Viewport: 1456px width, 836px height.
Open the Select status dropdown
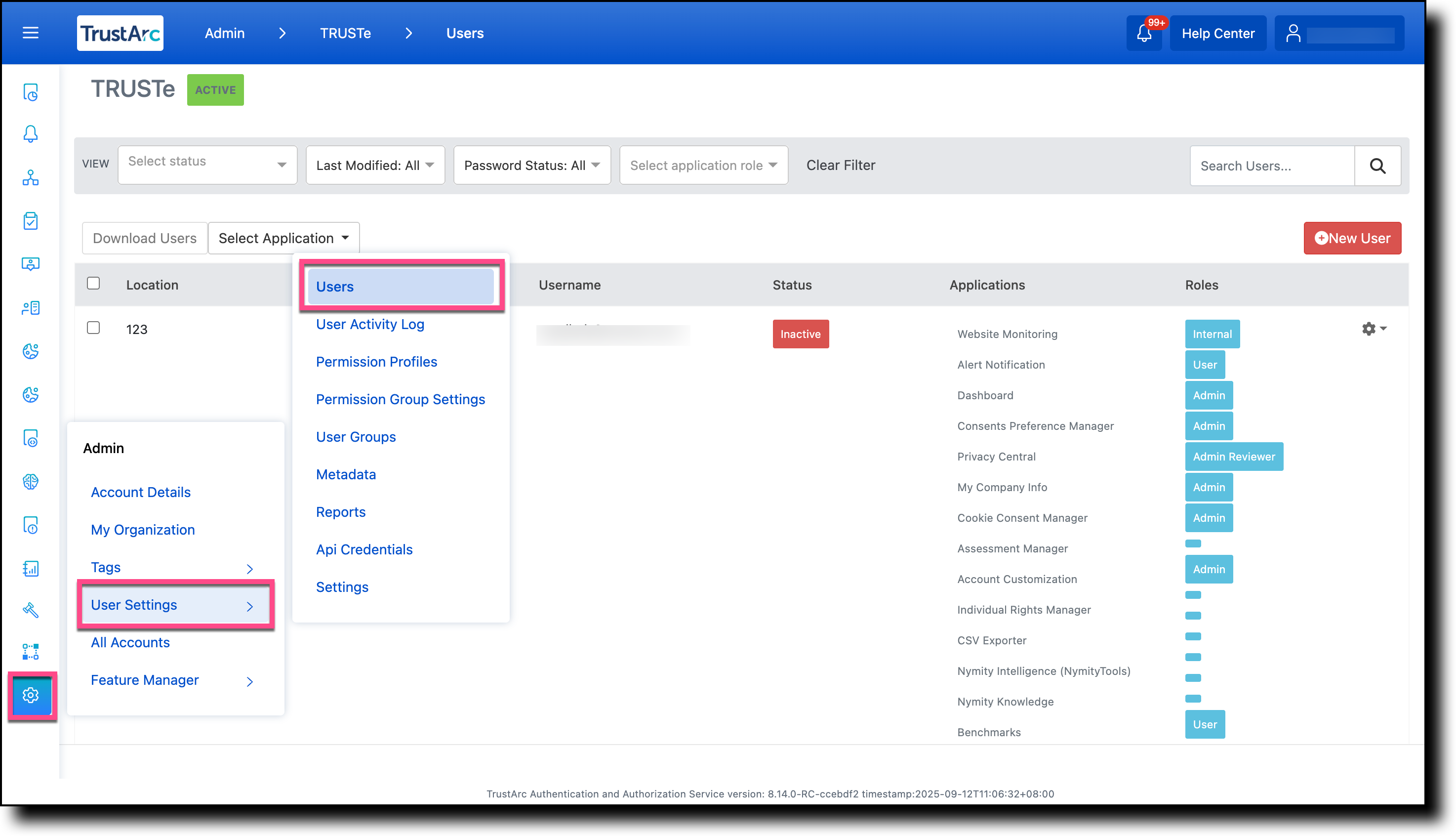(207, 164)
